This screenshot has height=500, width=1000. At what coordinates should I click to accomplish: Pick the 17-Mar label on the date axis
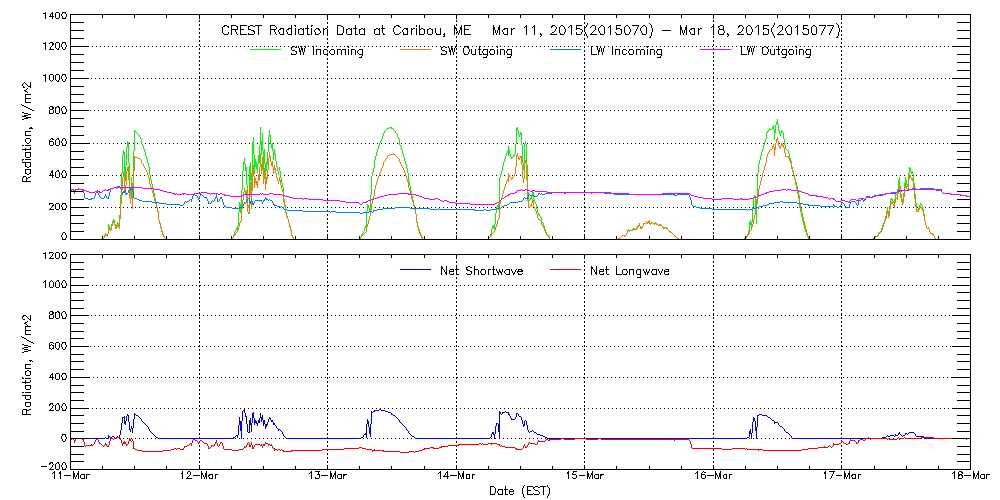pyautogui.click(x=842, y=476)
